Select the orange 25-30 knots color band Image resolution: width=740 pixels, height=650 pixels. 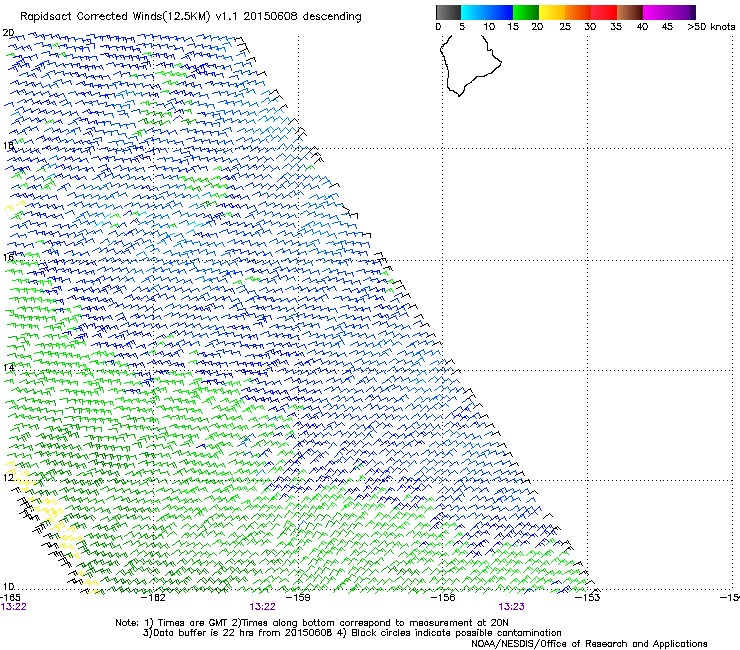[x=578, y=12]
